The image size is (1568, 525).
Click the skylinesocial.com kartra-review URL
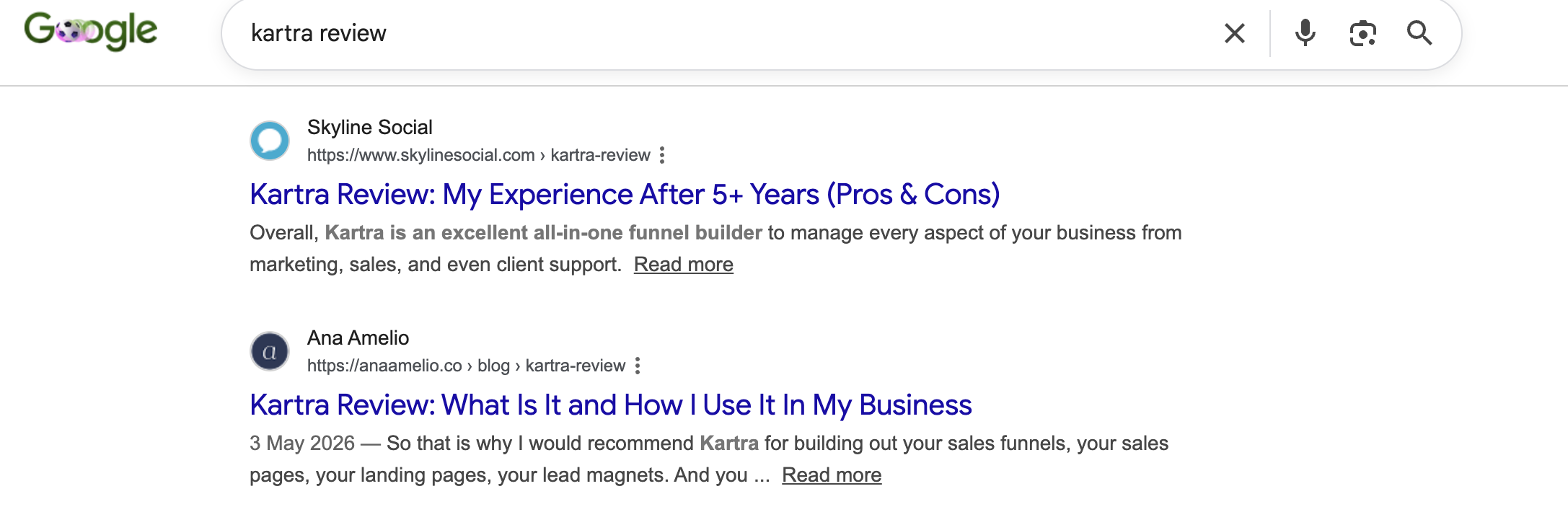tap(479, 155)
